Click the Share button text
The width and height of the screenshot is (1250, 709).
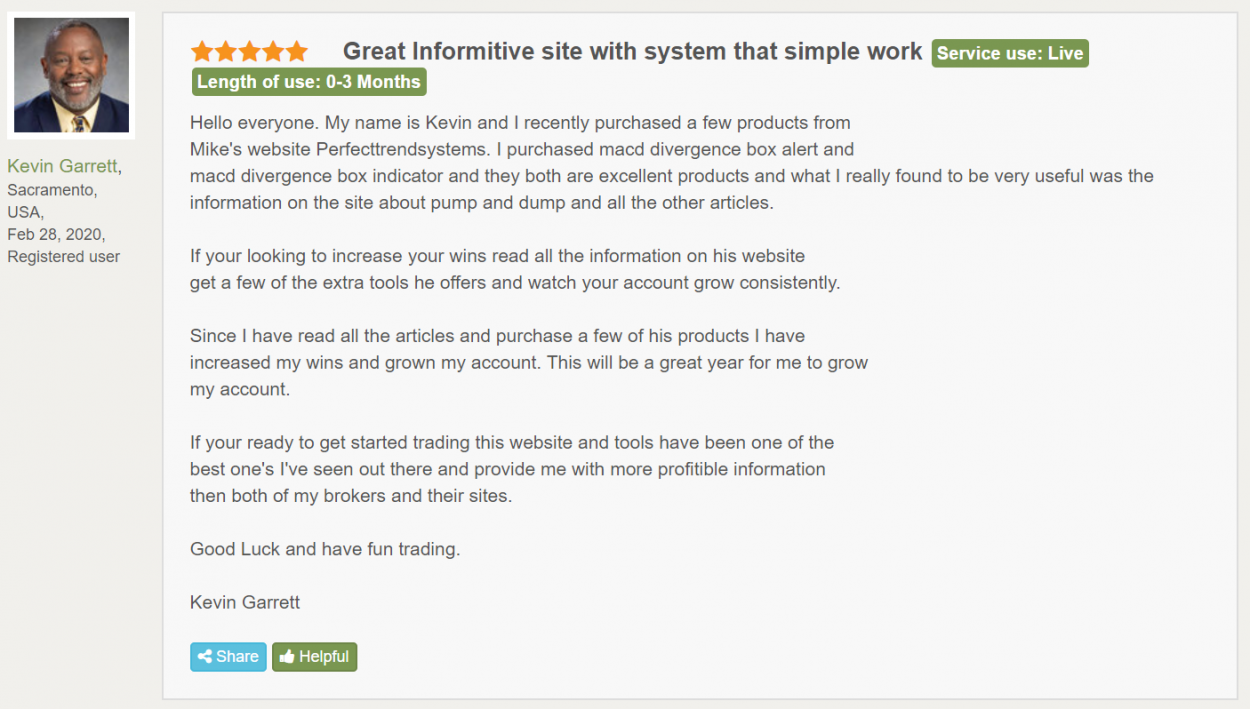click(237, 657)
